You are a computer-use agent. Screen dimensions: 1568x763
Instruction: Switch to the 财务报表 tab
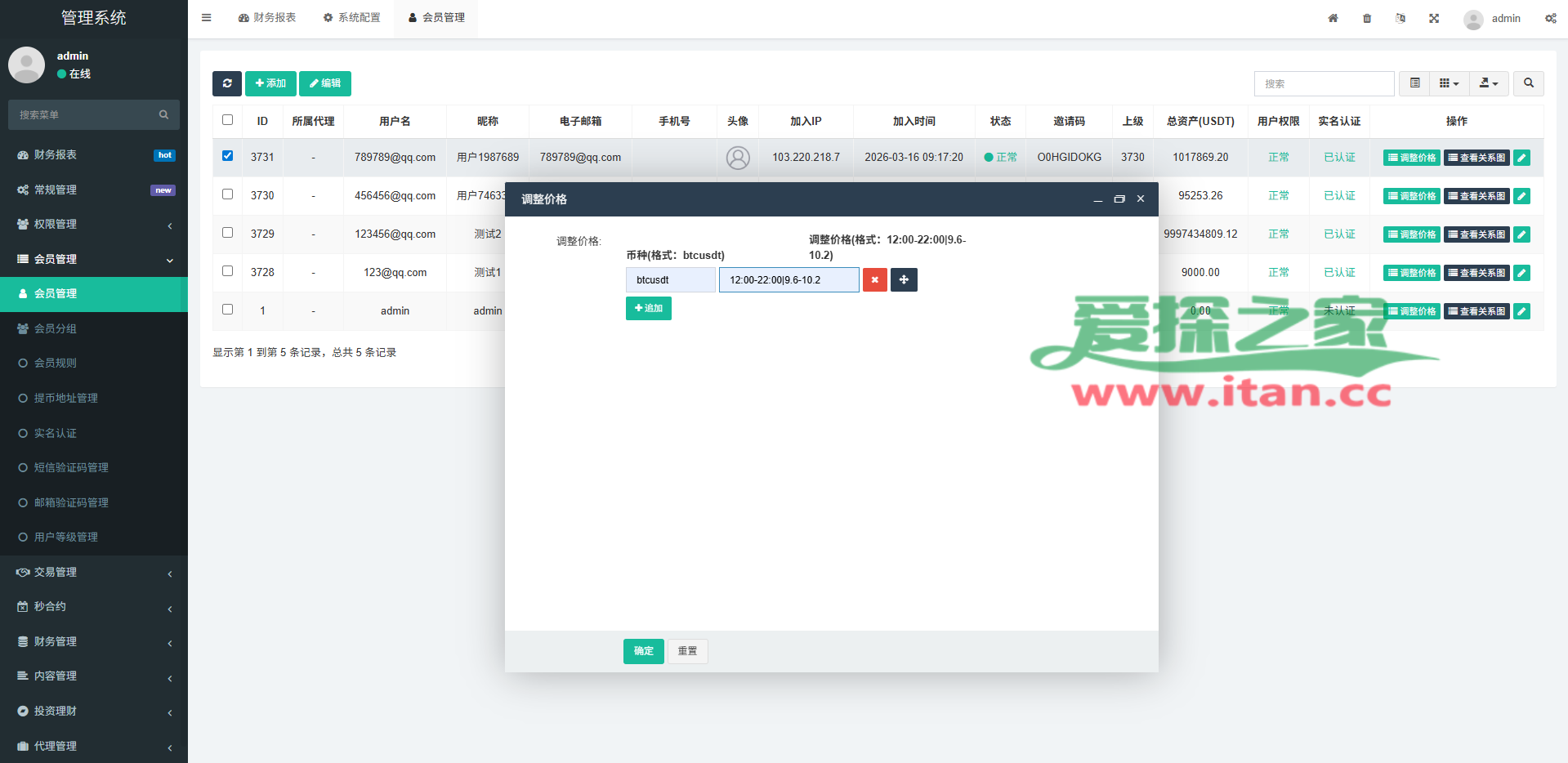pyautogui.click(x=267, y=18)
